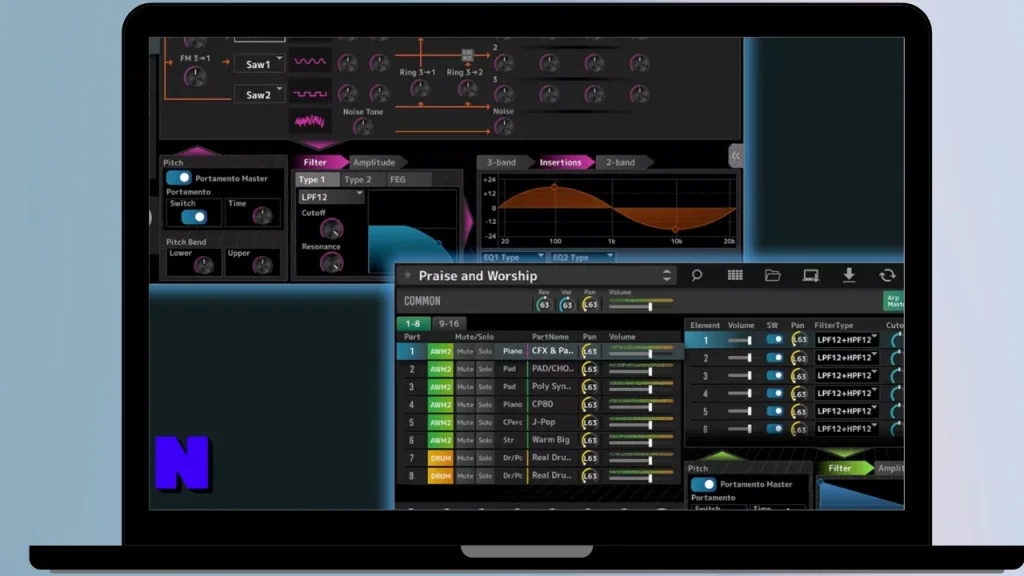The width and height of the screenshot is (1024, 576).
Task: Adjust the Element 2 volume slider
Action: 741,358
